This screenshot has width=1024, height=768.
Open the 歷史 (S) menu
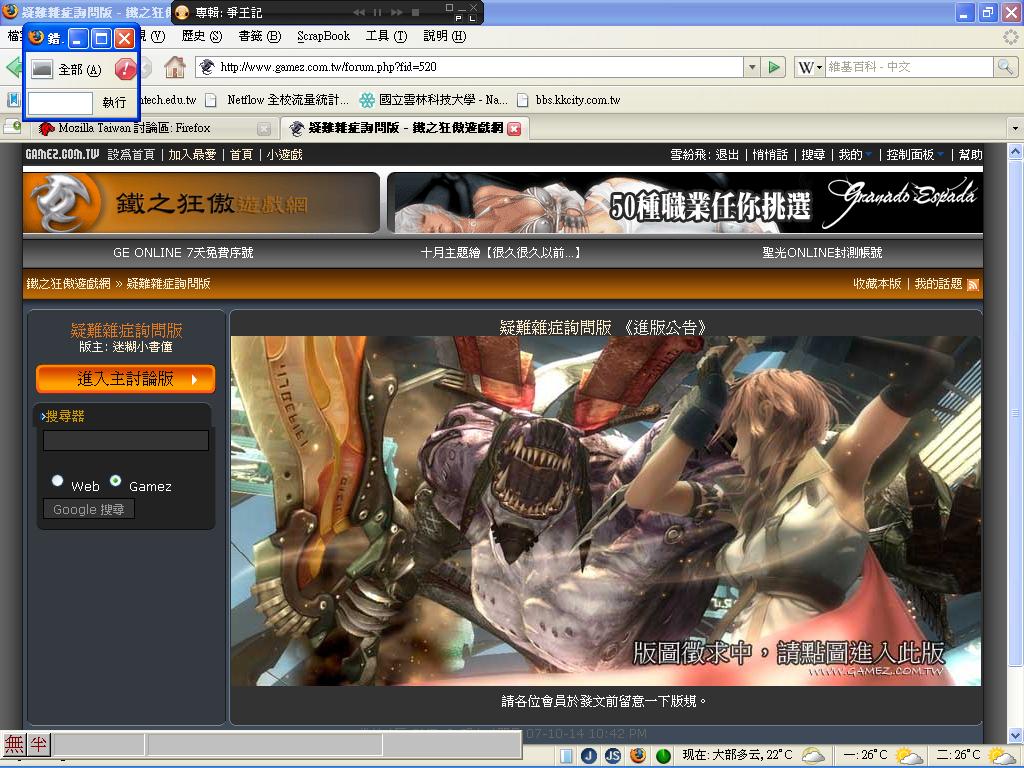pos(202,36)
